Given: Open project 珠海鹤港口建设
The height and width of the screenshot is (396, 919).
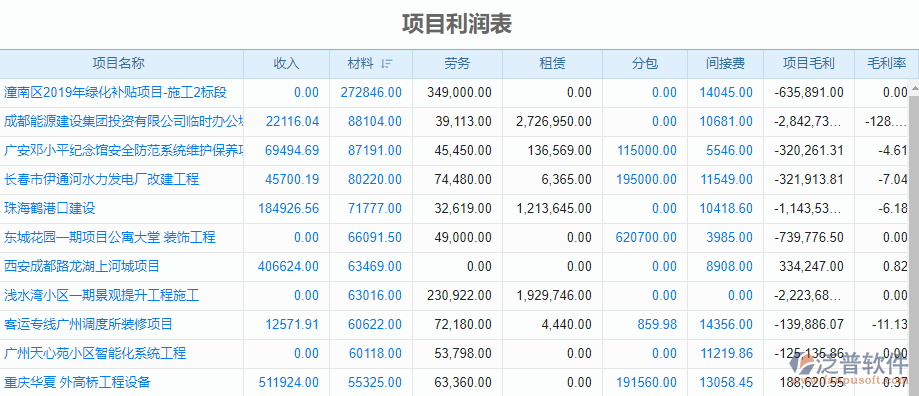Looking at the screenshot, I should (x=50, y=208).
